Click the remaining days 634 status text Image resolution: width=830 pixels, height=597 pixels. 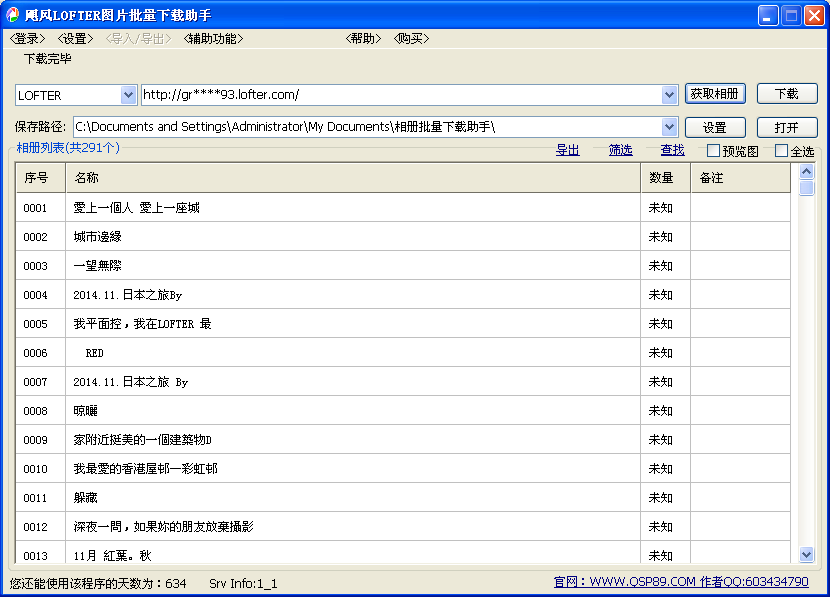coord(98,583)
